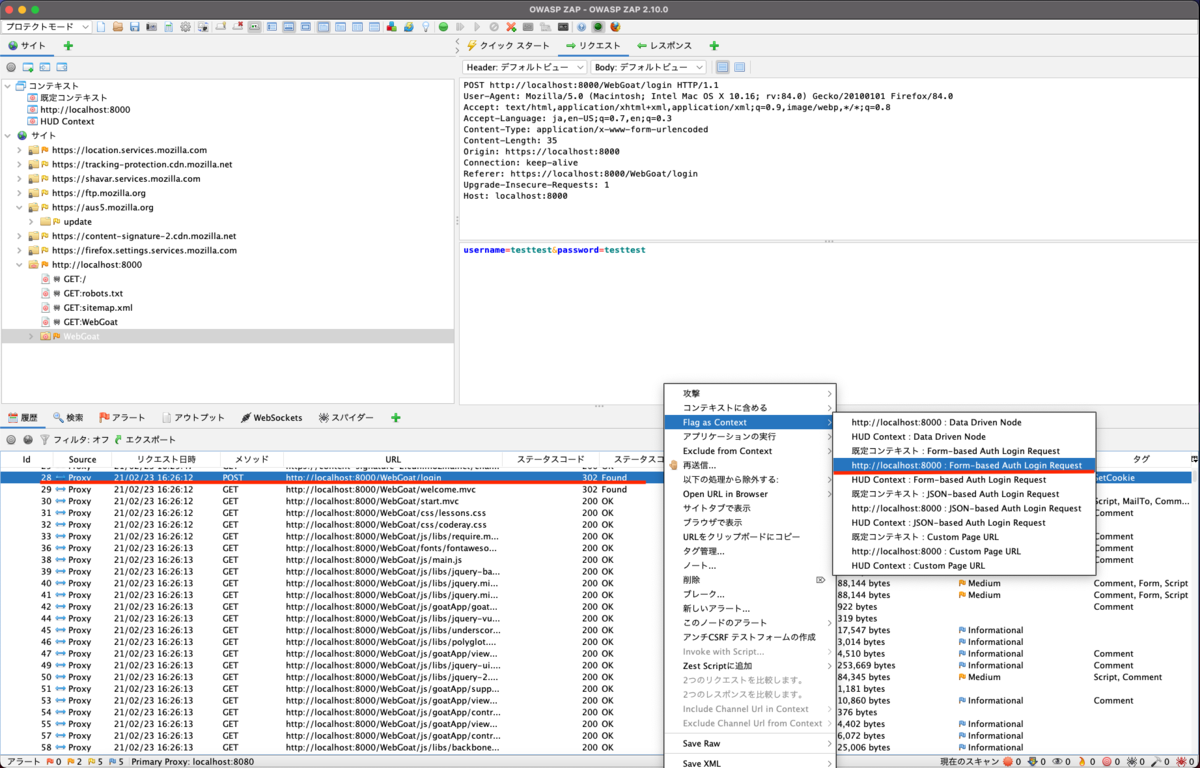The width and height of the screenshot is (1200, 768).
Task: Click the Open Session folder icon
Action: (118, 27)
